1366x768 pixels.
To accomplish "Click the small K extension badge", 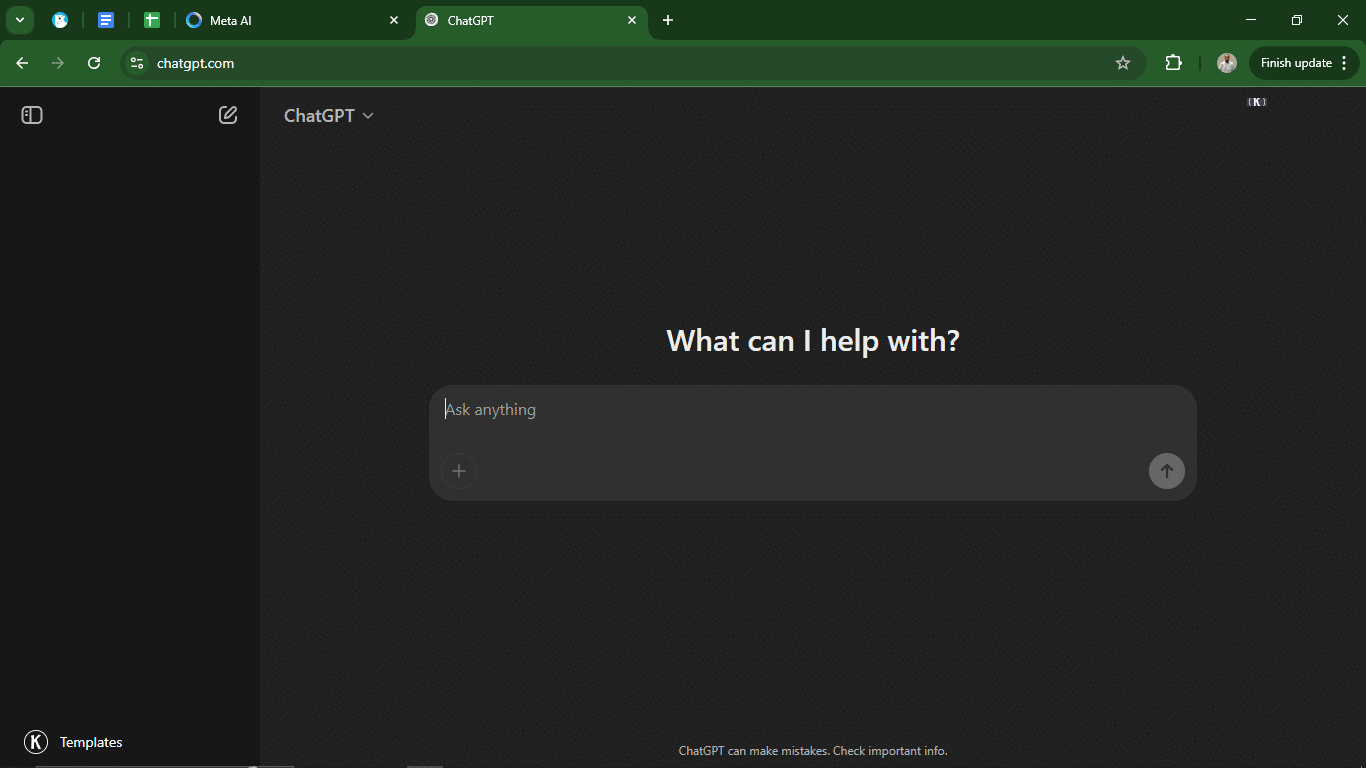I will [x=1257, y=102].
